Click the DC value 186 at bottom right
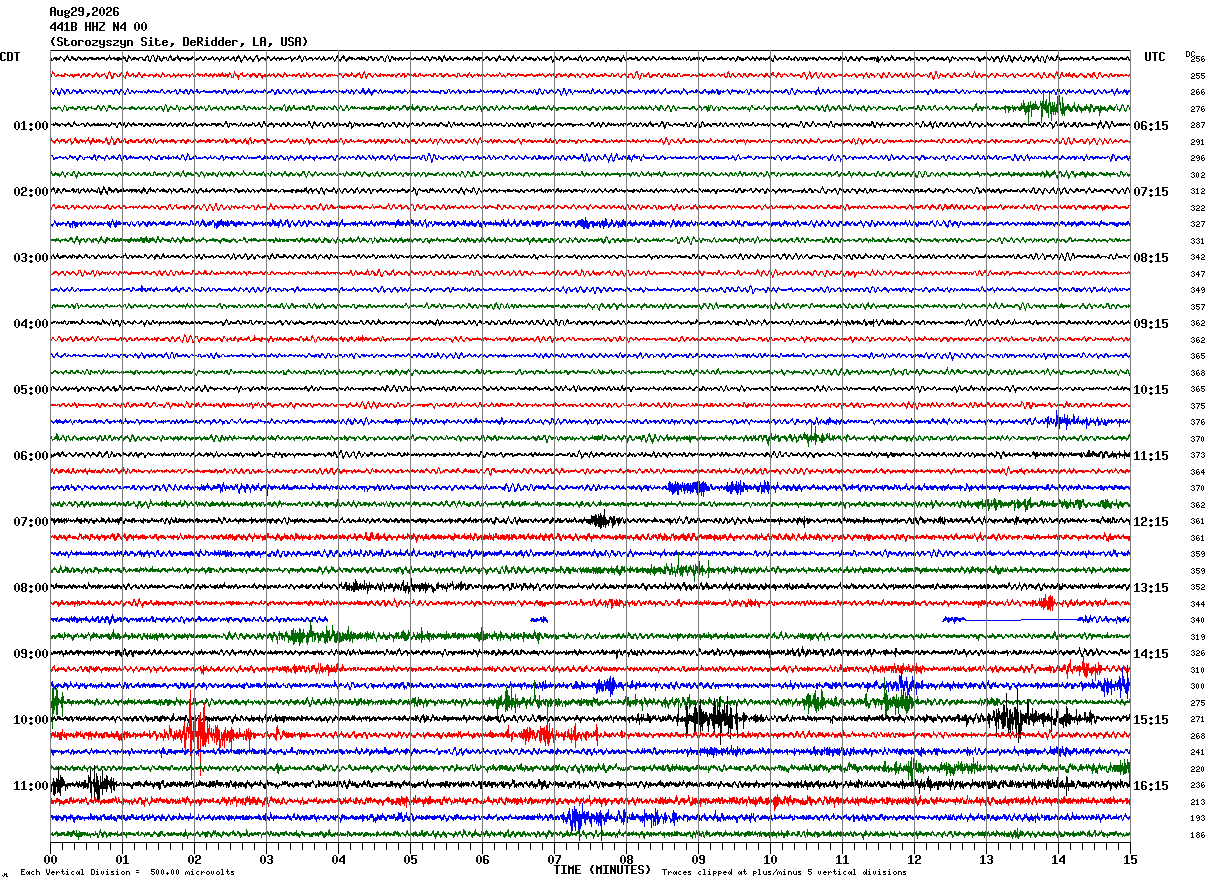The image size is (1210, 886). 1197,835
